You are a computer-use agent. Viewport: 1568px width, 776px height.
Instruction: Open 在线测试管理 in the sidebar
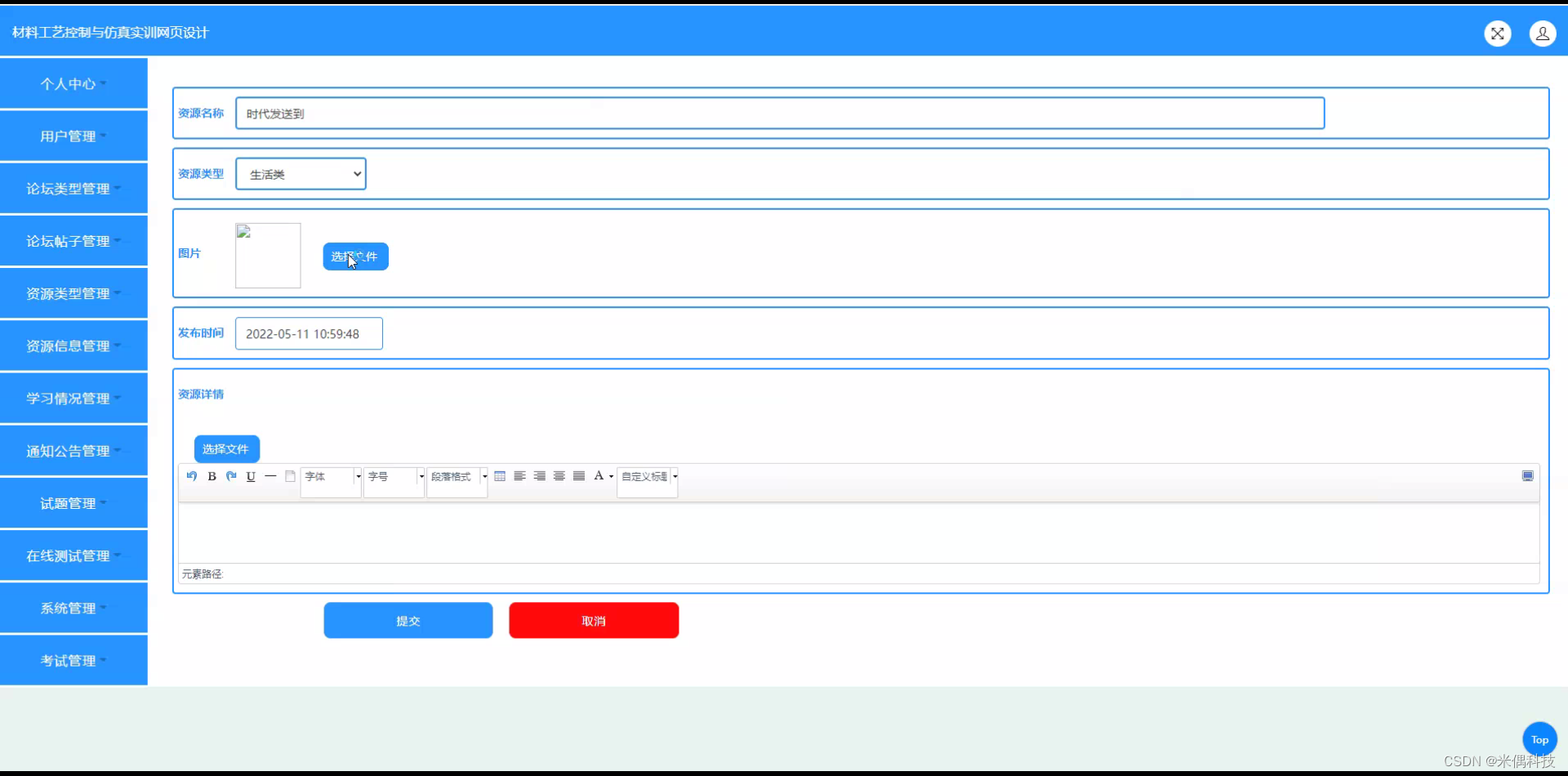click(73, 555)
